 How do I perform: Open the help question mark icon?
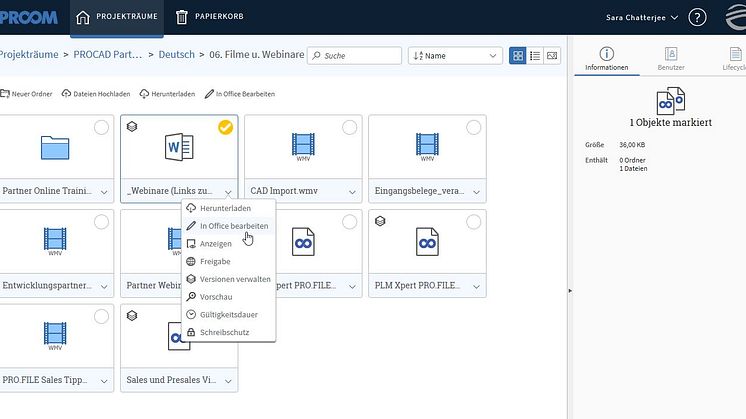tap(697, 18)
